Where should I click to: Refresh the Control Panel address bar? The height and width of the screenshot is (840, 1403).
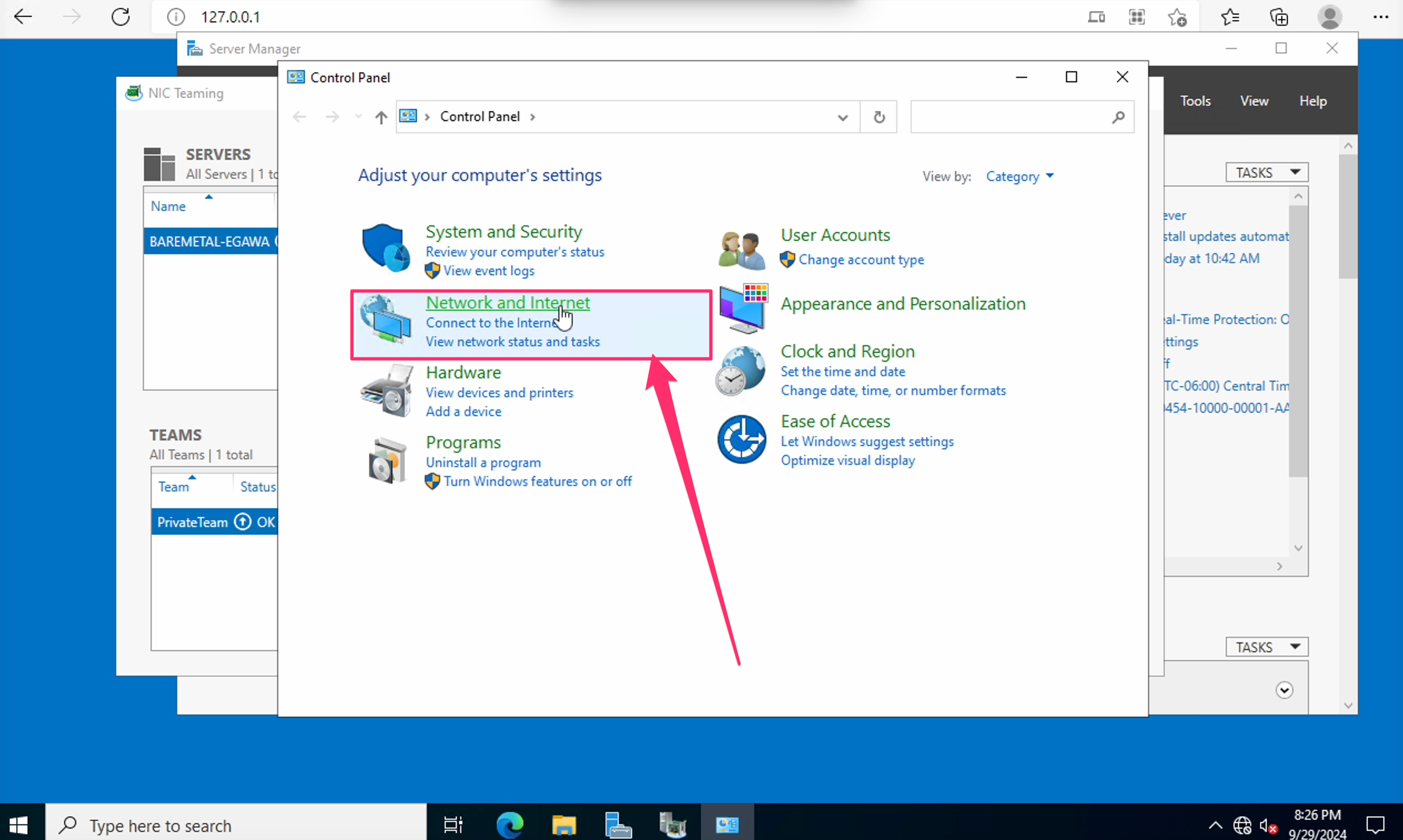click(878, 117)
